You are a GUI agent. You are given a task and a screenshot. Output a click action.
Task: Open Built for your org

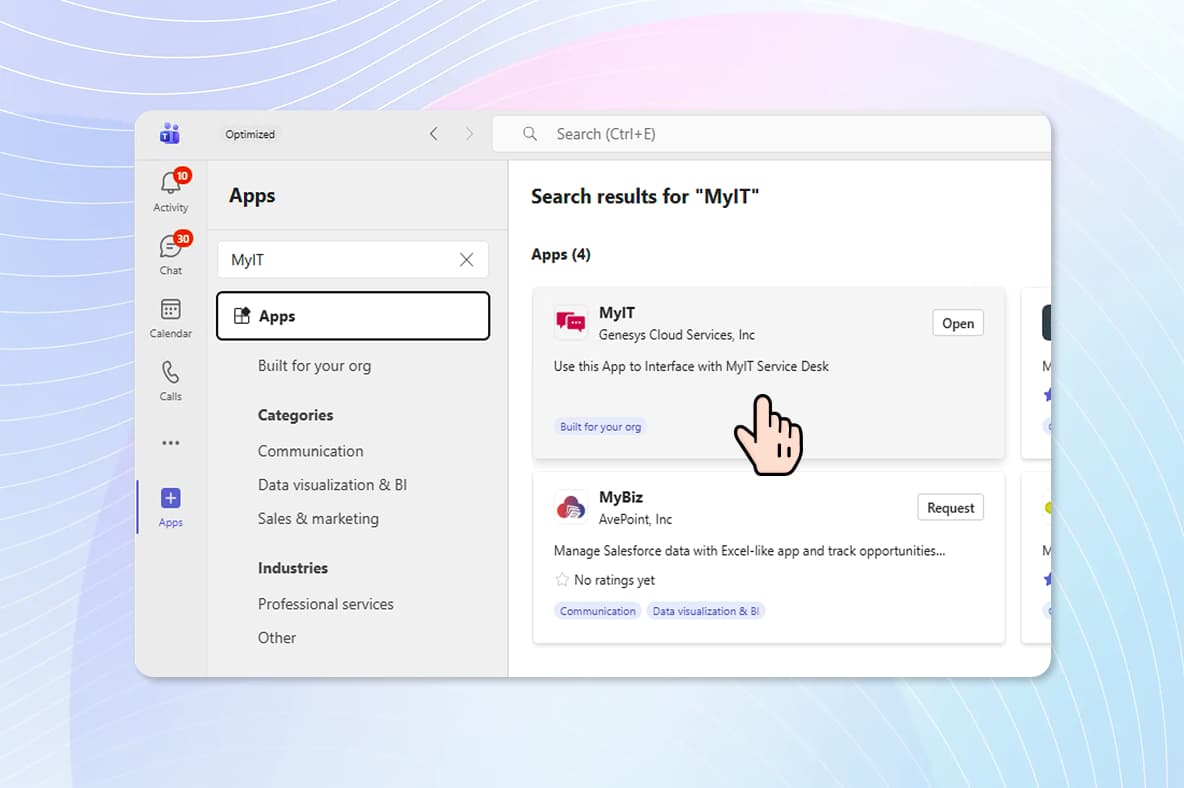(x=314, y=365)
